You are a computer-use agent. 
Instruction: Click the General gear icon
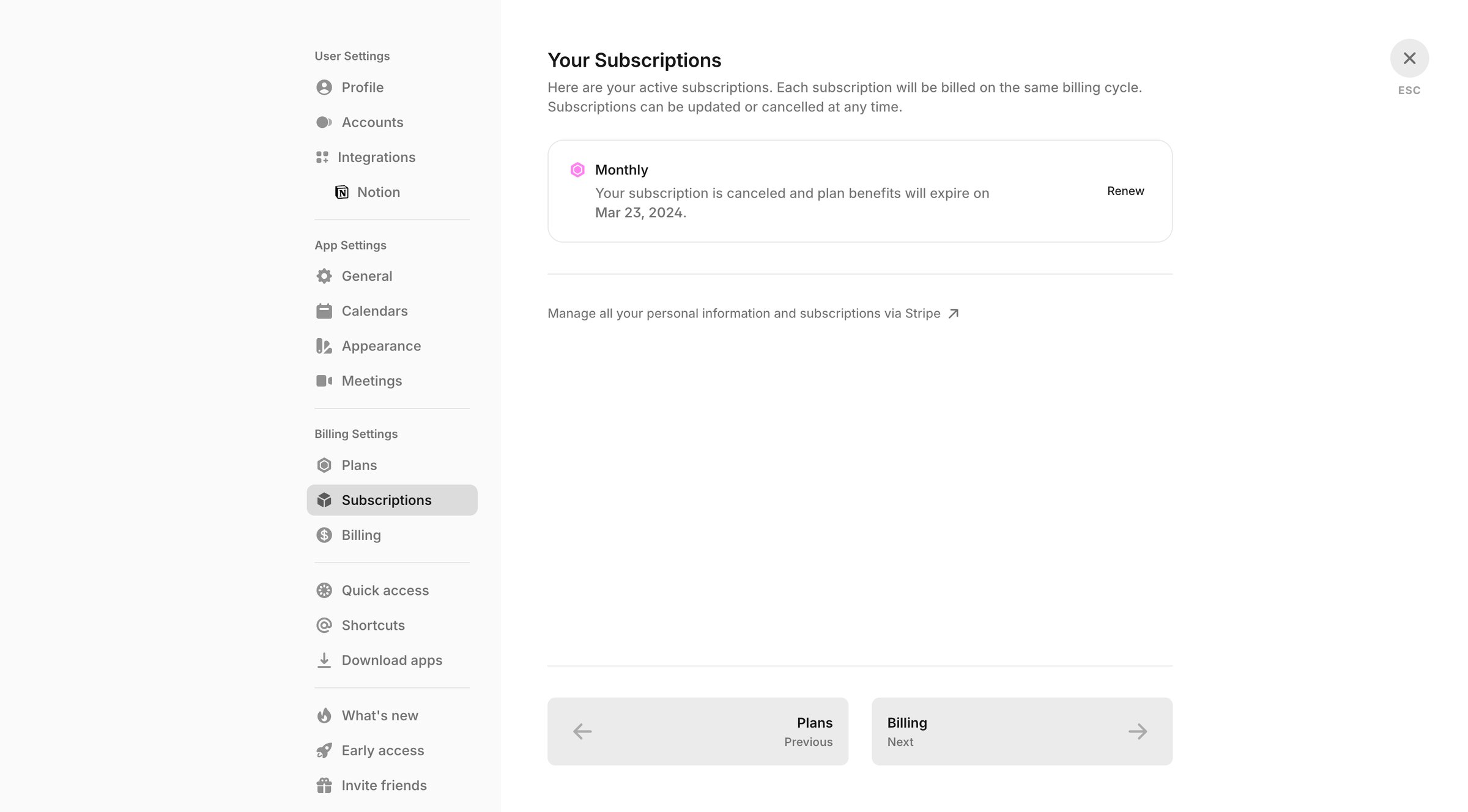324,276
